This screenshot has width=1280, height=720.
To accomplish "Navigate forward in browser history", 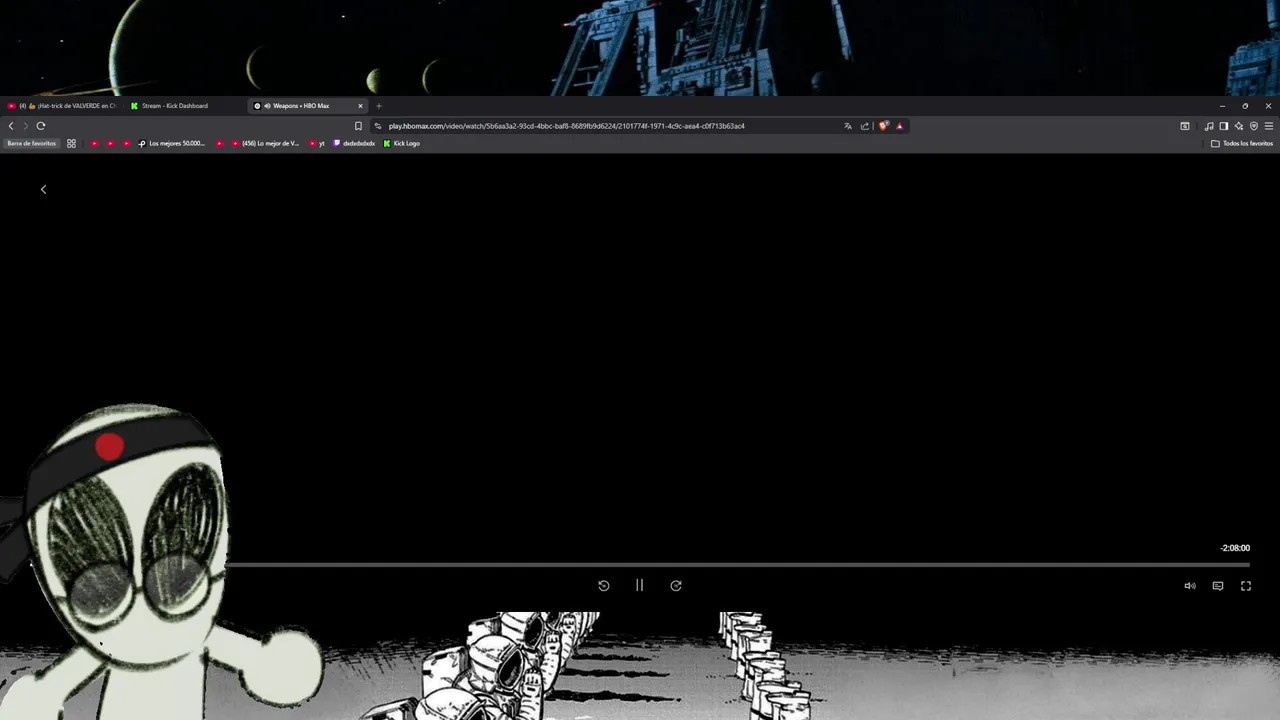I will click(x=25, y=126).
